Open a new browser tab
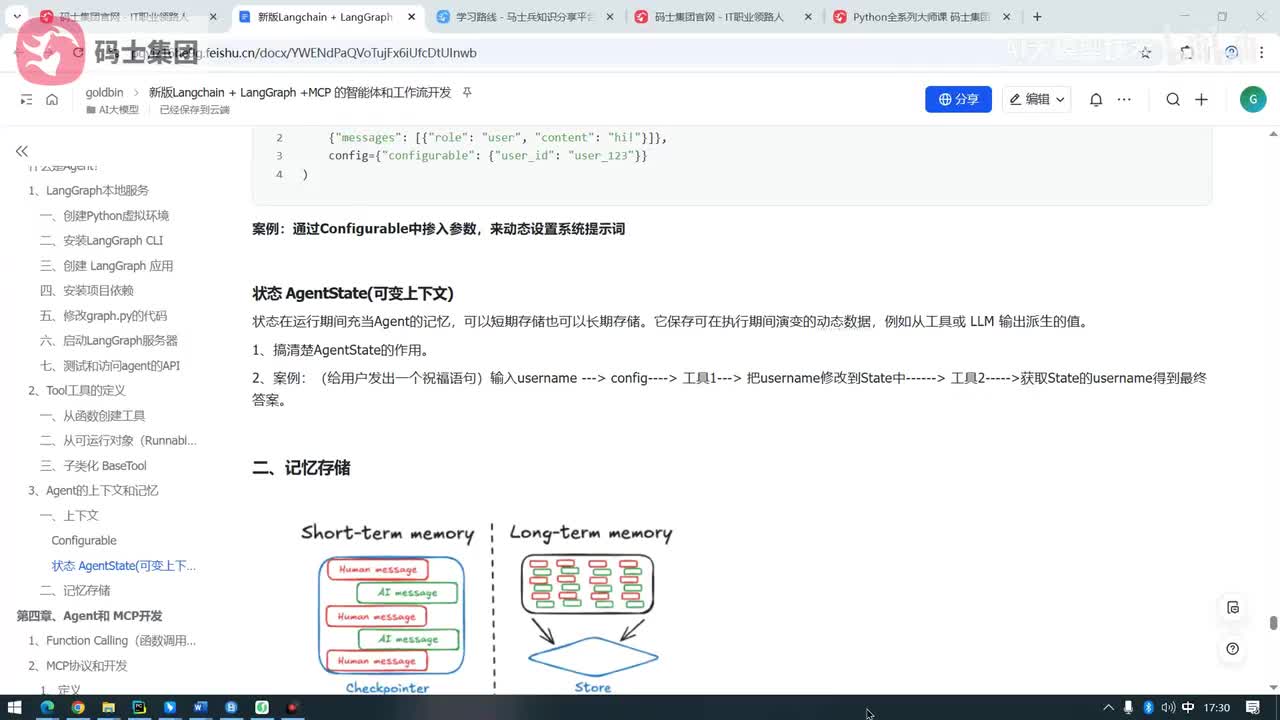Viewport: 1280px width, 720px height. (x=1037, y=17)
